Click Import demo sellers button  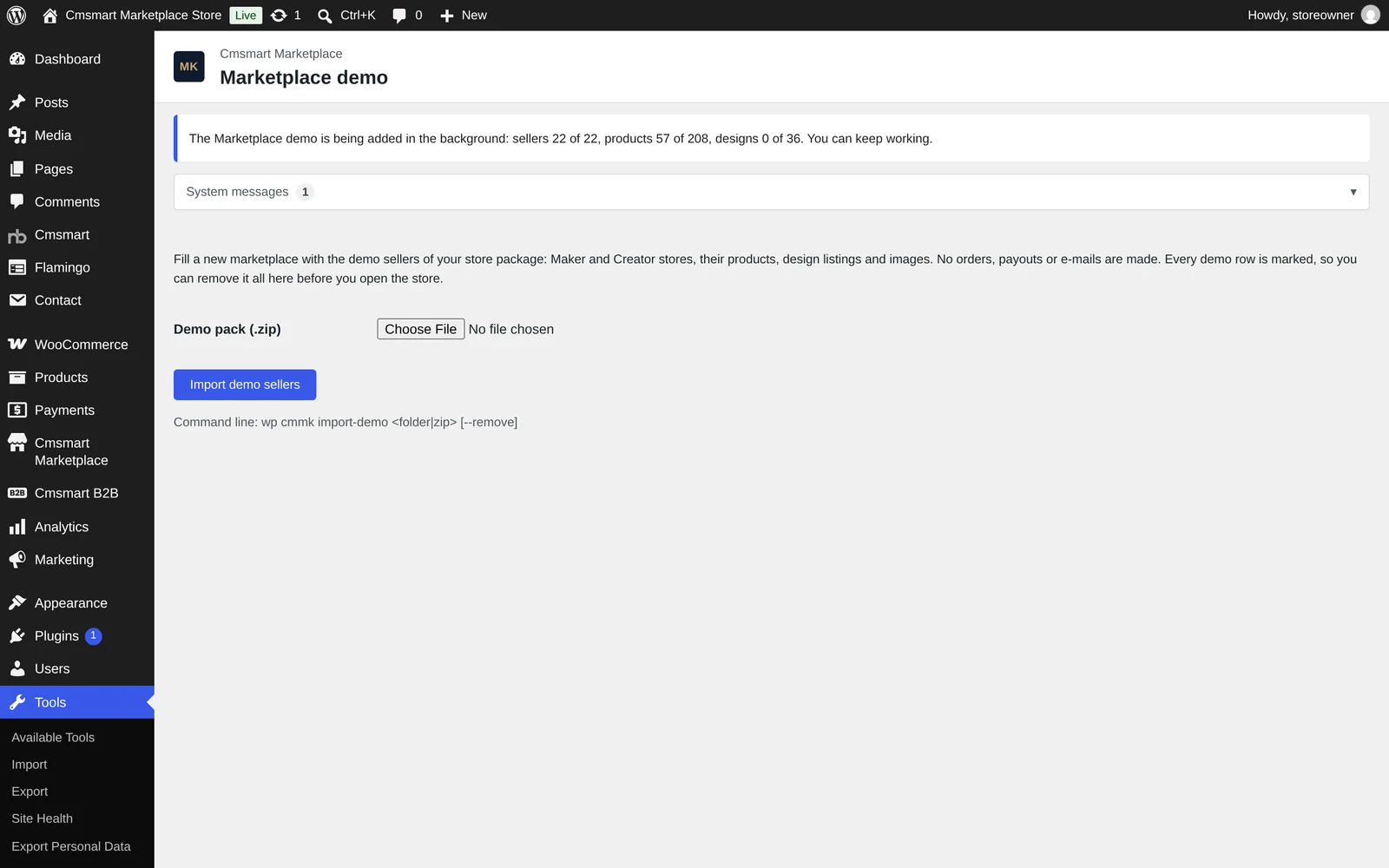click(245, 385)
